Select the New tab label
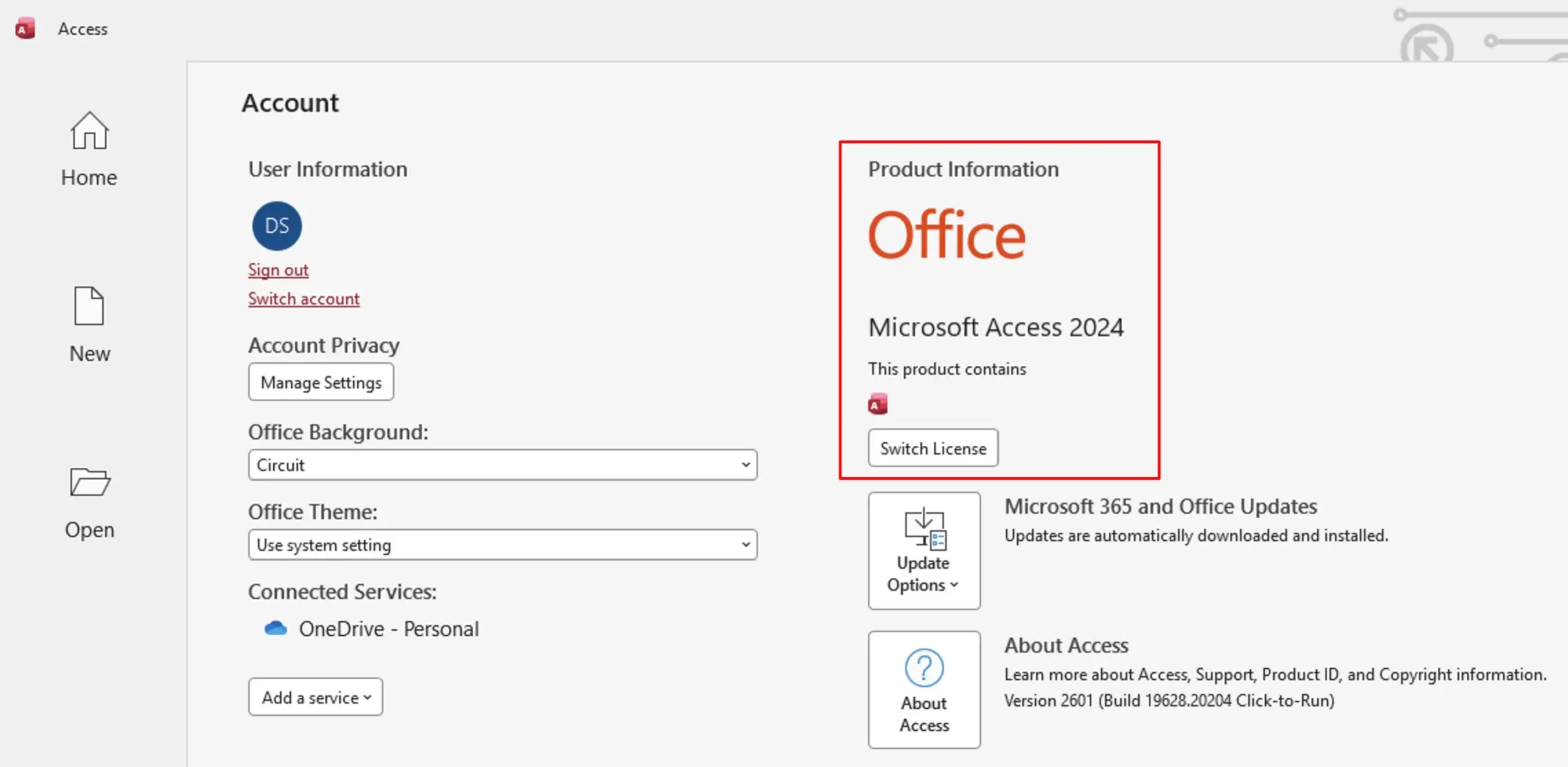 90,353
